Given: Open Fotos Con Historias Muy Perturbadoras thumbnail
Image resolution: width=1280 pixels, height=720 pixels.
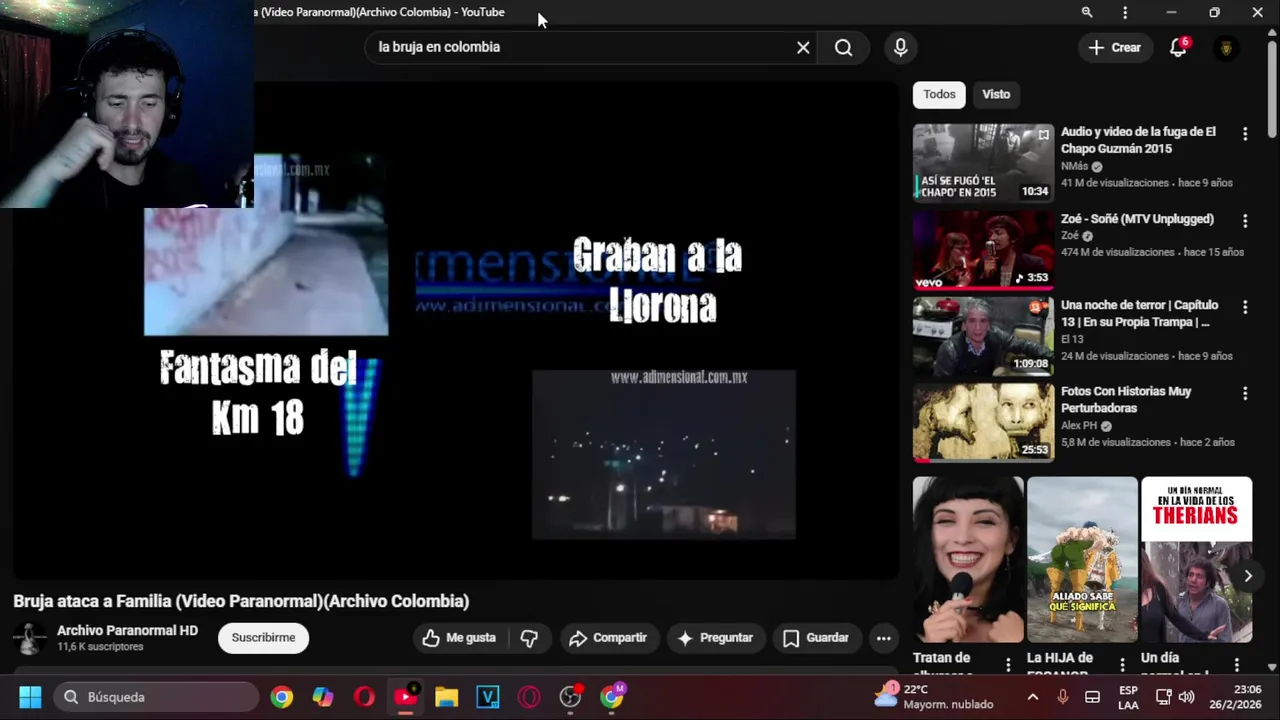Looking at the screenshot, I should [983, 422].
